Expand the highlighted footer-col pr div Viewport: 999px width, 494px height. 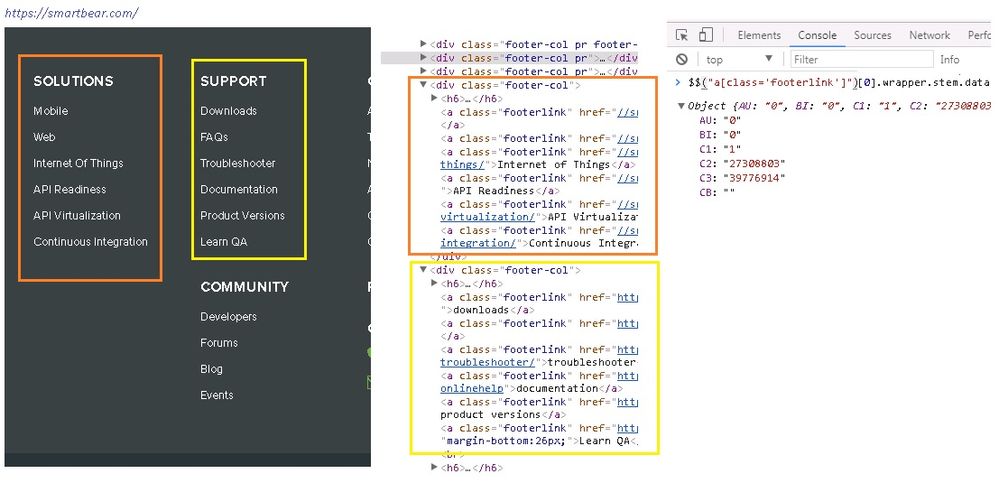click(423, 57)
